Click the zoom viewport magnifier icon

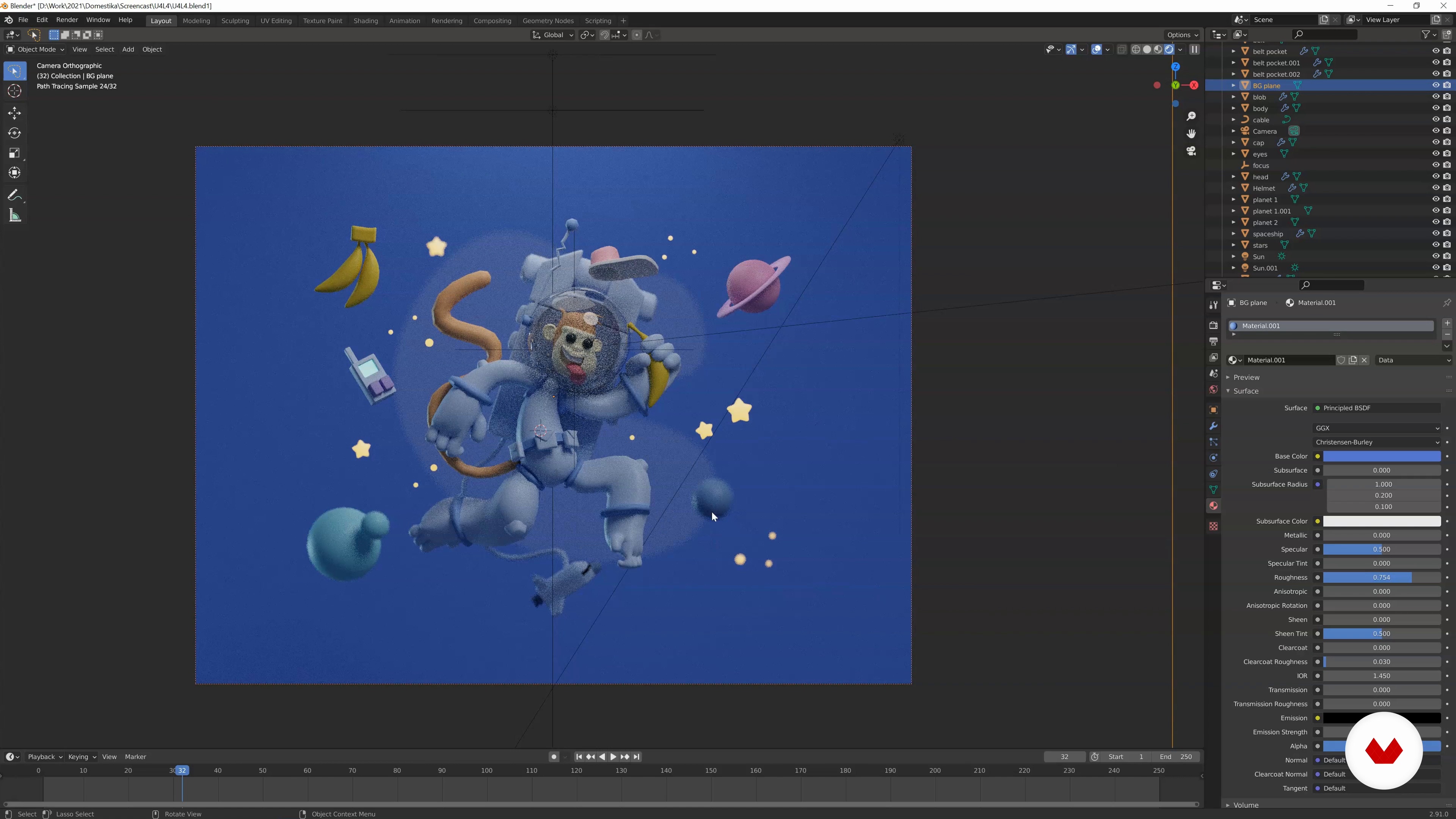[x=1191, y=116]
